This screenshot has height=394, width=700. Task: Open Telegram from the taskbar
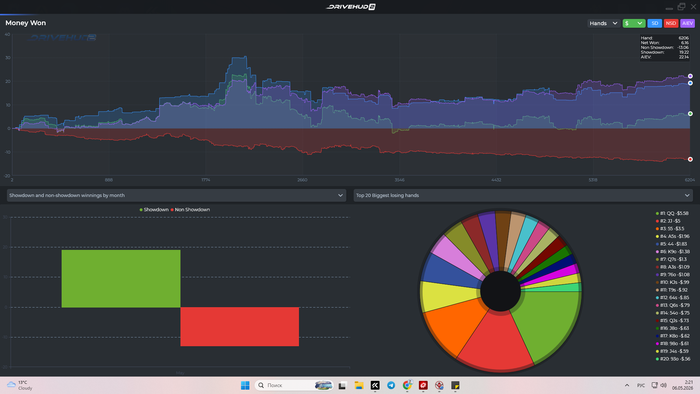click(x=391, y=386)
